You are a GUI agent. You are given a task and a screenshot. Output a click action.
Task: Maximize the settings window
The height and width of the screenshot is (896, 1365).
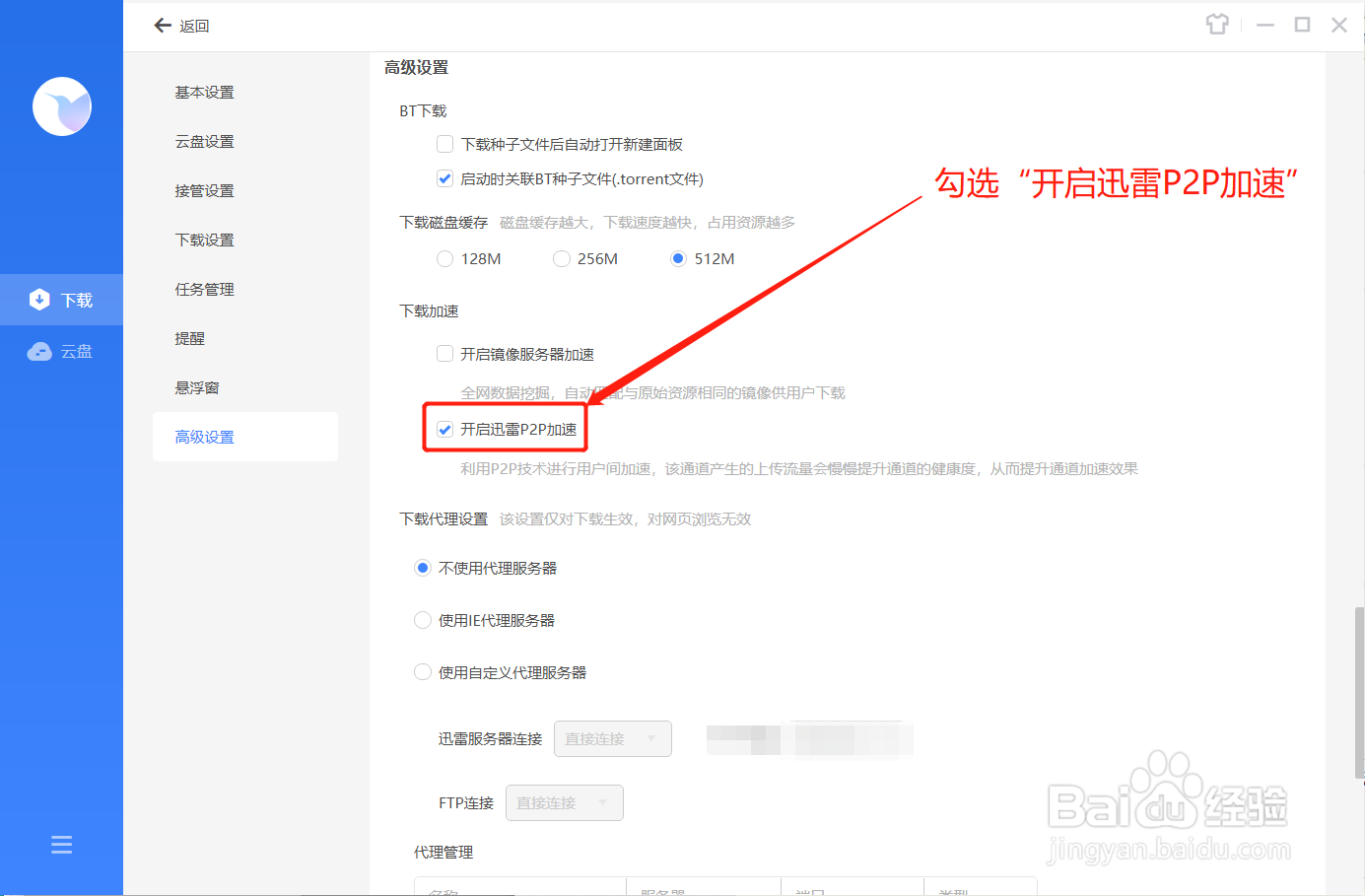(1302, 25)
